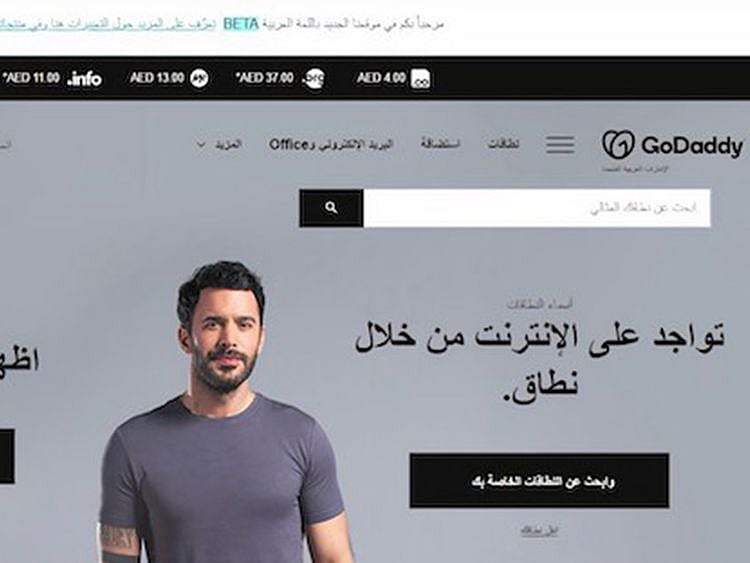The width and height of the screenshot is (750, 563).
Task: Open the استضافة menu item
Action: (x=441, y=143)
